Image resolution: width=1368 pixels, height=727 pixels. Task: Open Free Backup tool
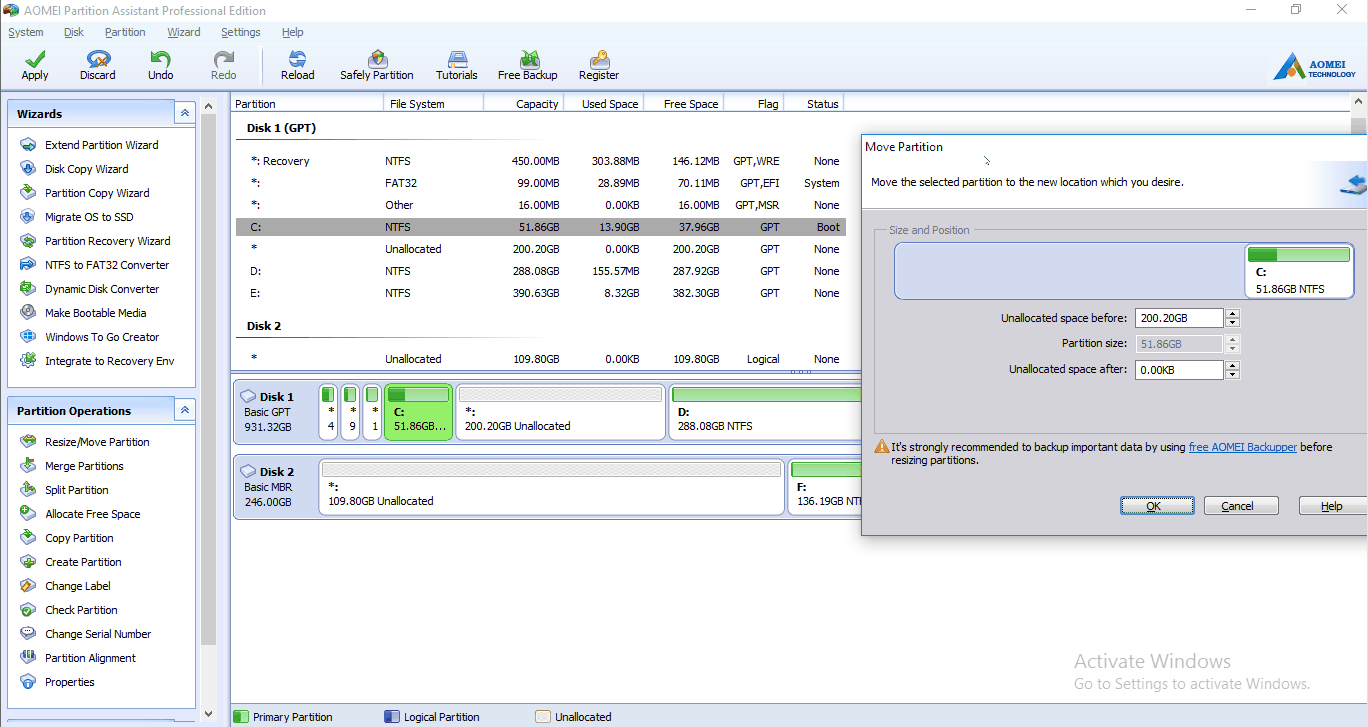point(527,65)
